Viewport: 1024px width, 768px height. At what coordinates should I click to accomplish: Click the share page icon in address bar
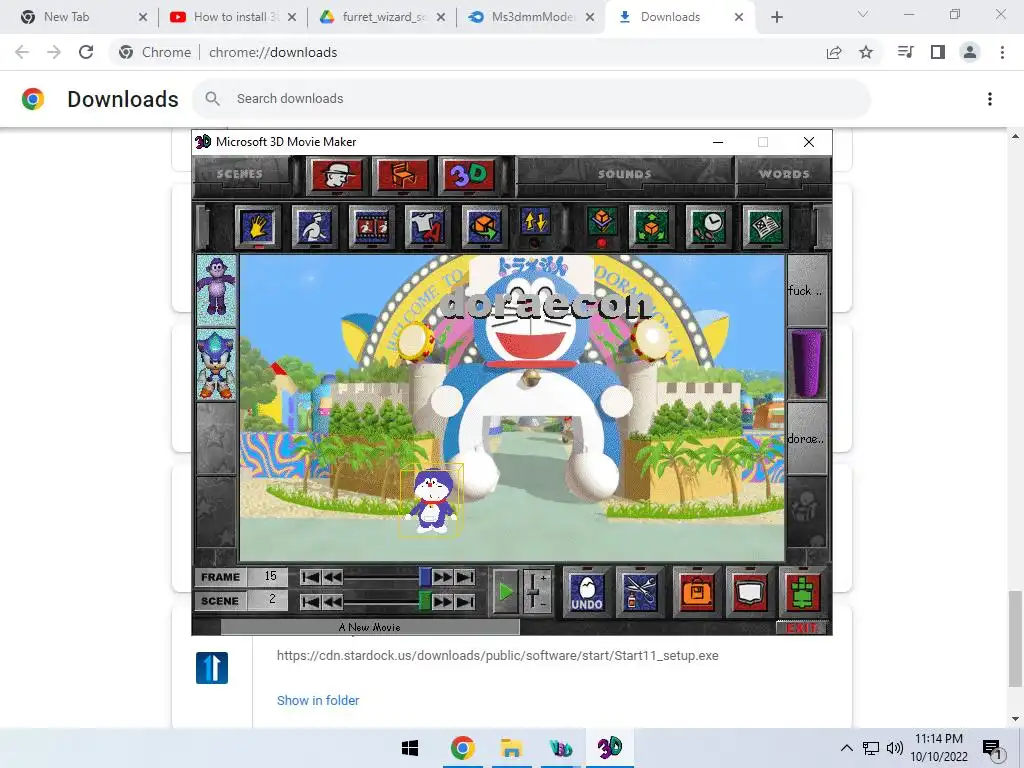pos(834,52)
